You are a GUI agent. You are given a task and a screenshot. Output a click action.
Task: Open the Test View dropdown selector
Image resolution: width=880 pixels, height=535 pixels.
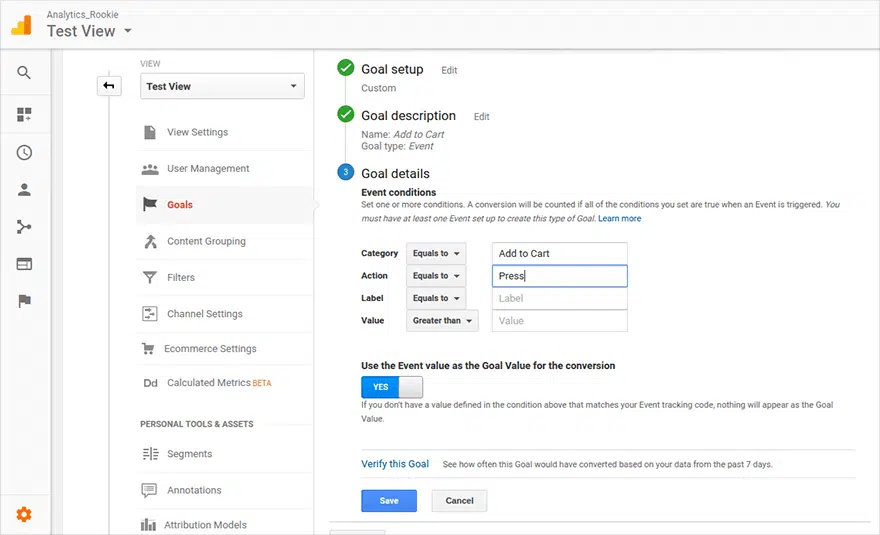coord(221,87)
